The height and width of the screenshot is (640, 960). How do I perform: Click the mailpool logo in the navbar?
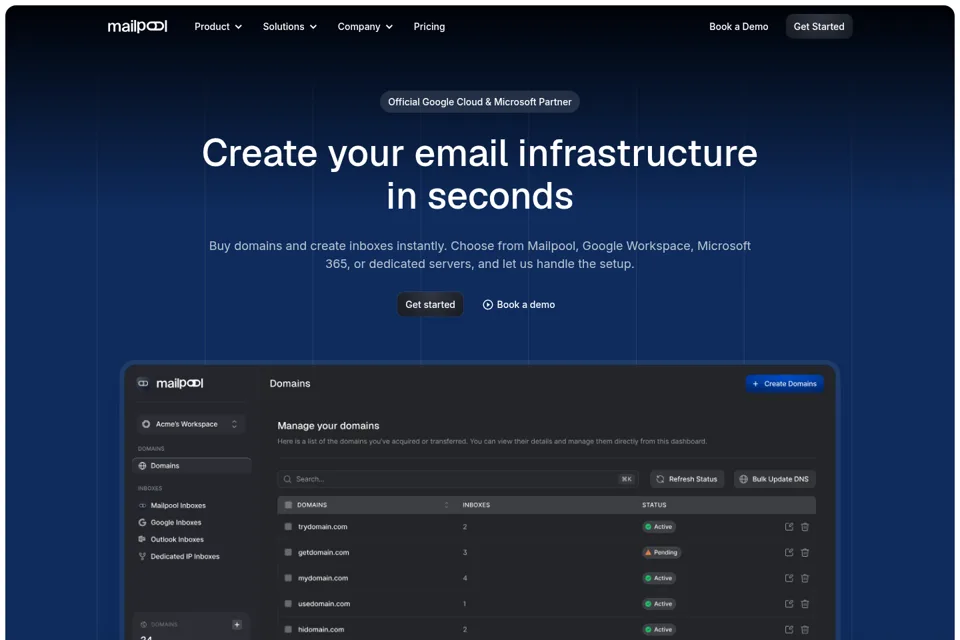[137, 26]
